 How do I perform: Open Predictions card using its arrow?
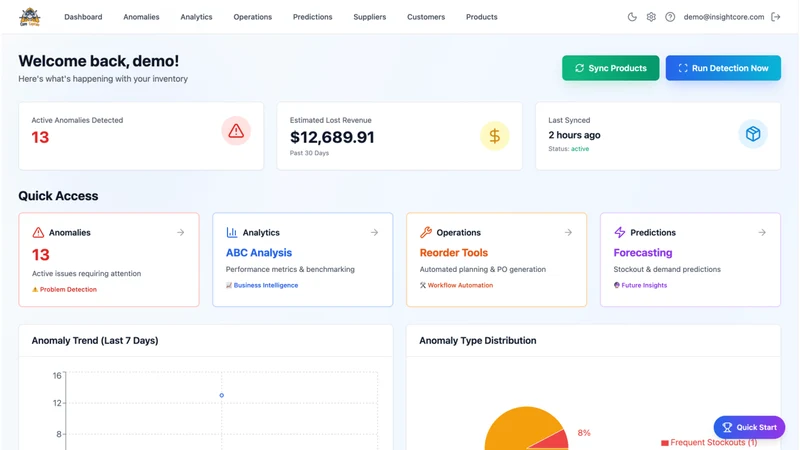click(762, 232)
